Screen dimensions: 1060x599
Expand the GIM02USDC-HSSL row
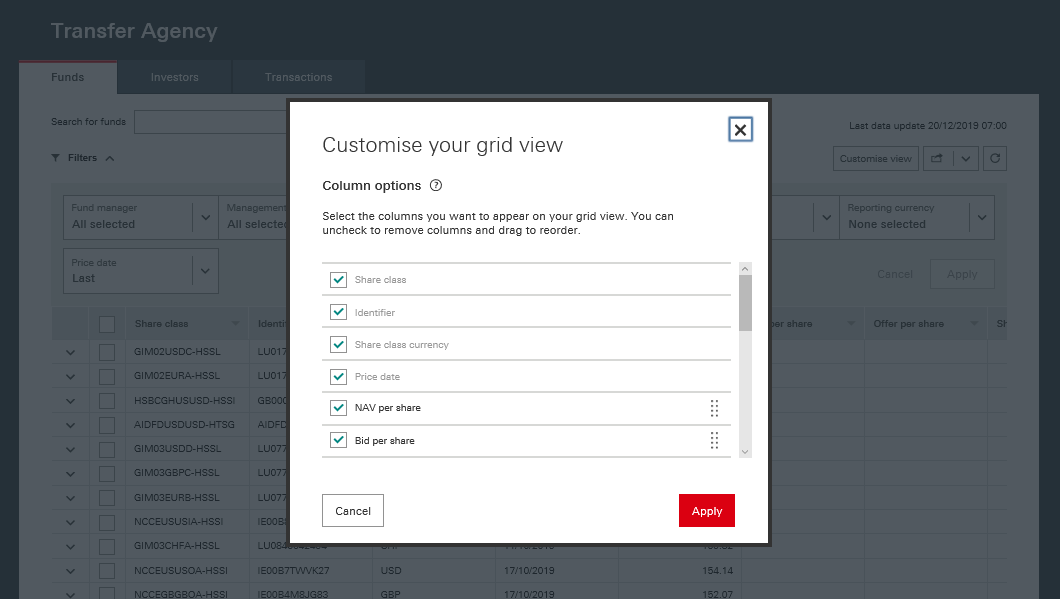tap(70, 352)
